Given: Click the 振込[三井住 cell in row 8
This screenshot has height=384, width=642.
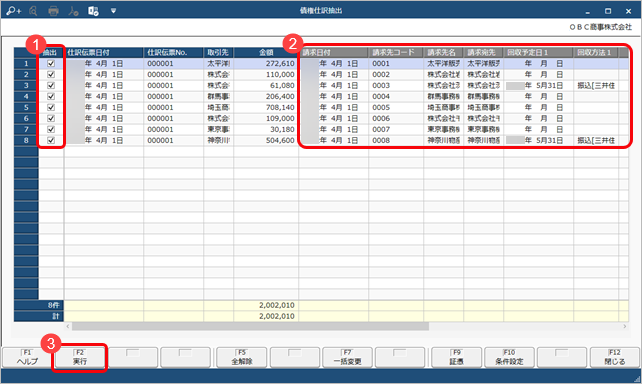Looking at the screenshot, I should coord(596,140).
